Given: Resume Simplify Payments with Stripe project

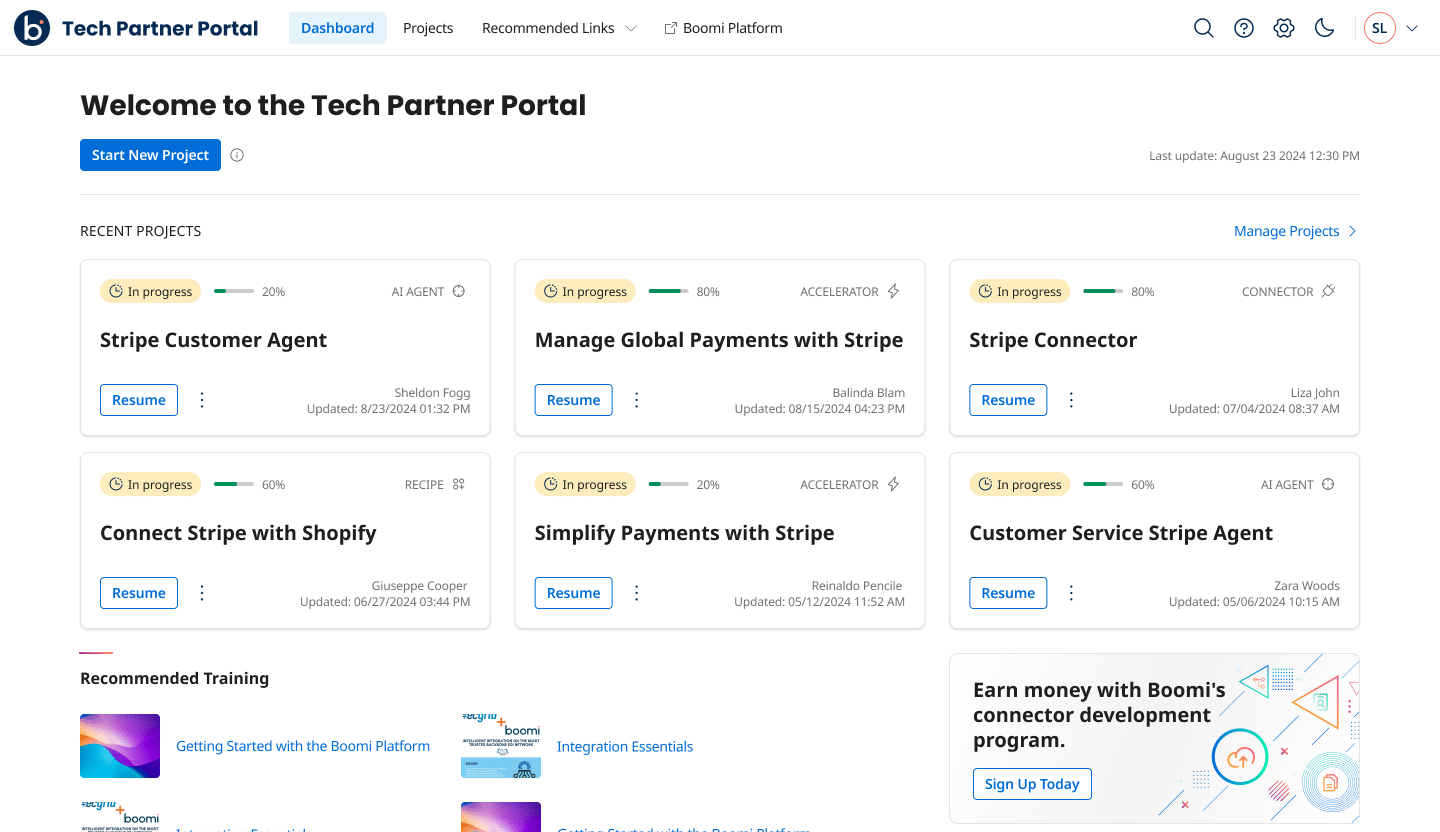Looking at the screenshot, I should 574,593.
